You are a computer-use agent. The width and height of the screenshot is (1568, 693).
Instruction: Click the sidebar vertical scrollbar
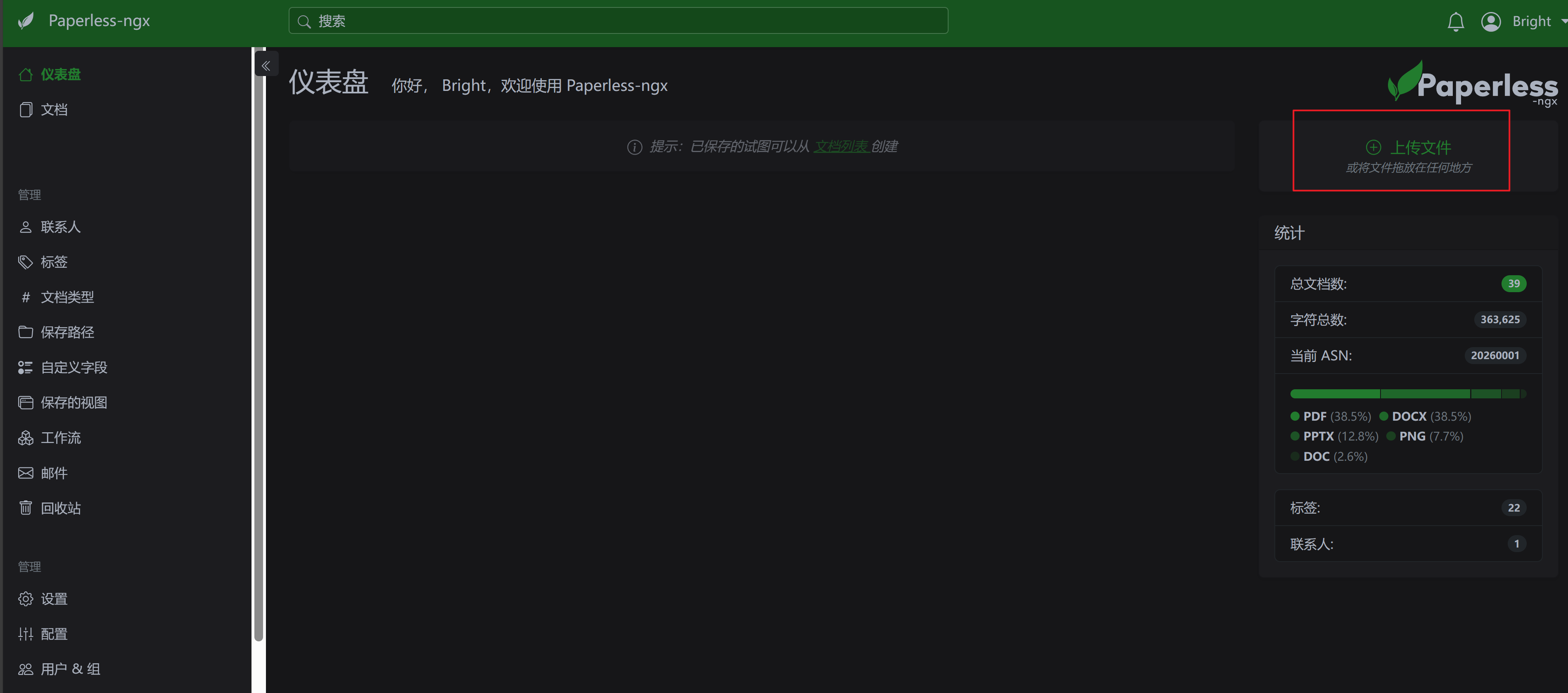[259, 345]
